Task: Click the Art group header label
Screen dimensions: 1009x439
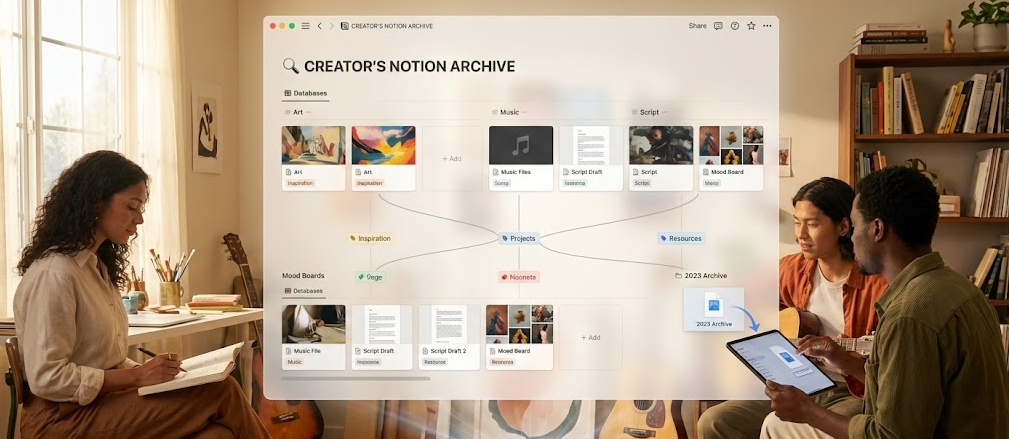Action: (x=298, y=112)
